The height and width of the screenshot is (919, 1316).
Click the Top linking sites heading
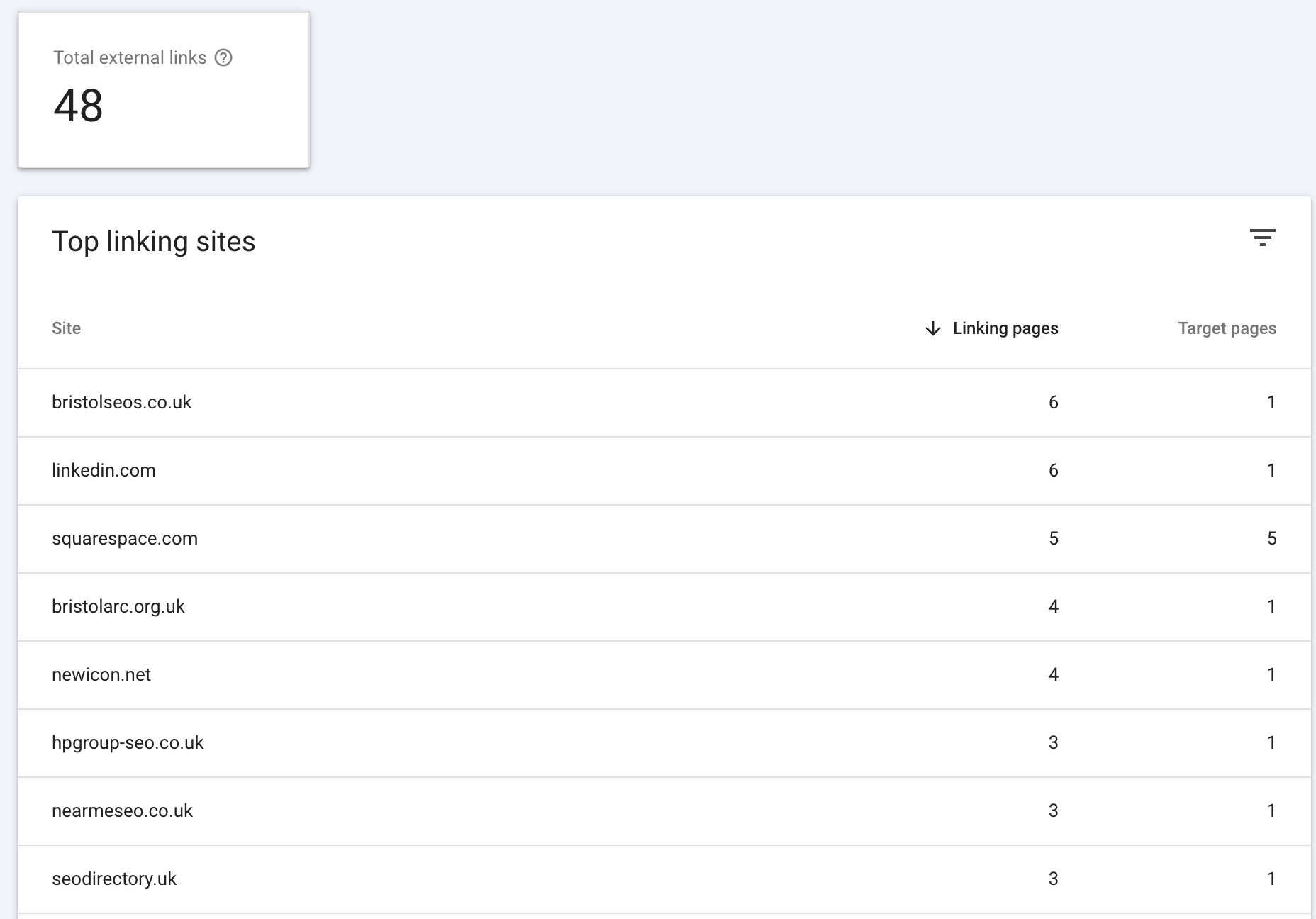[154, 242]
